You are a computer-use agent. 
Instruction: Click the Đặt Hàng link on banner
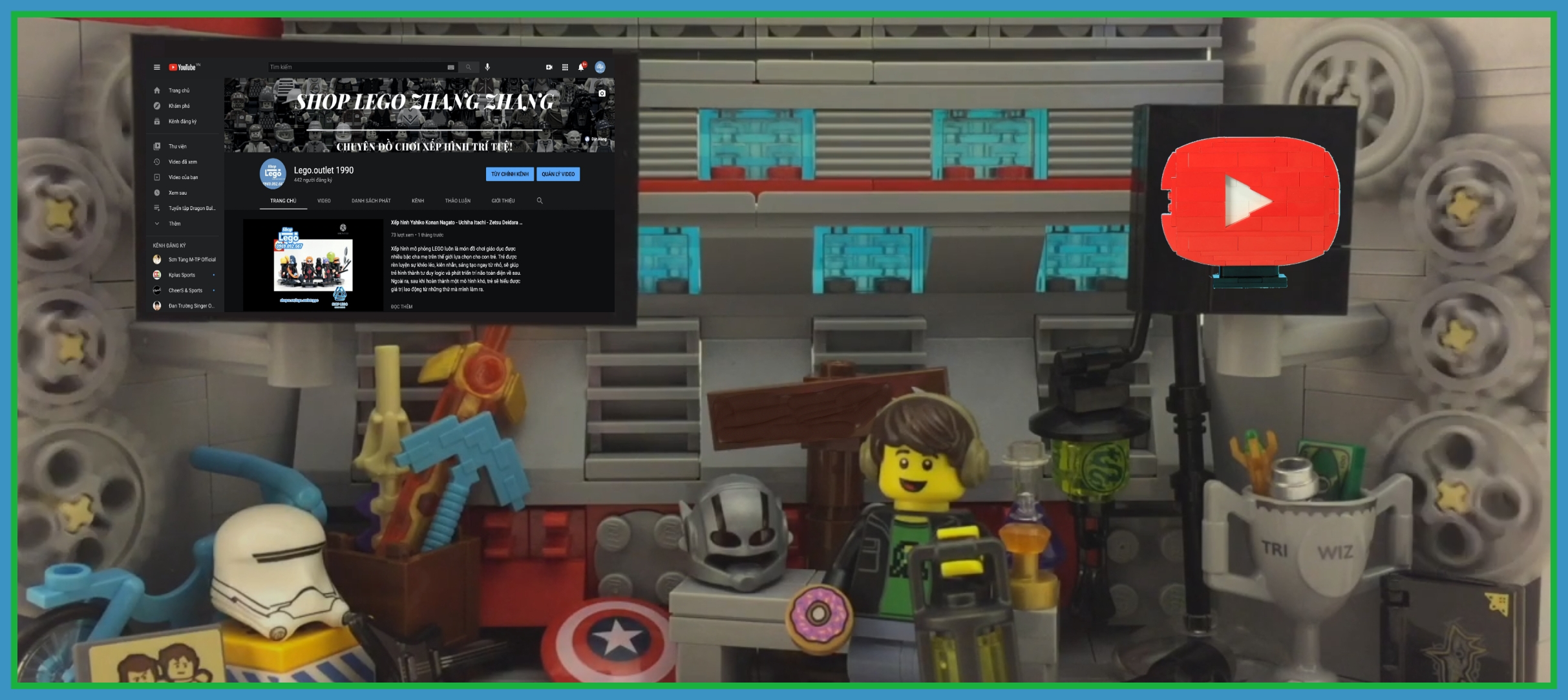[596, 139]
